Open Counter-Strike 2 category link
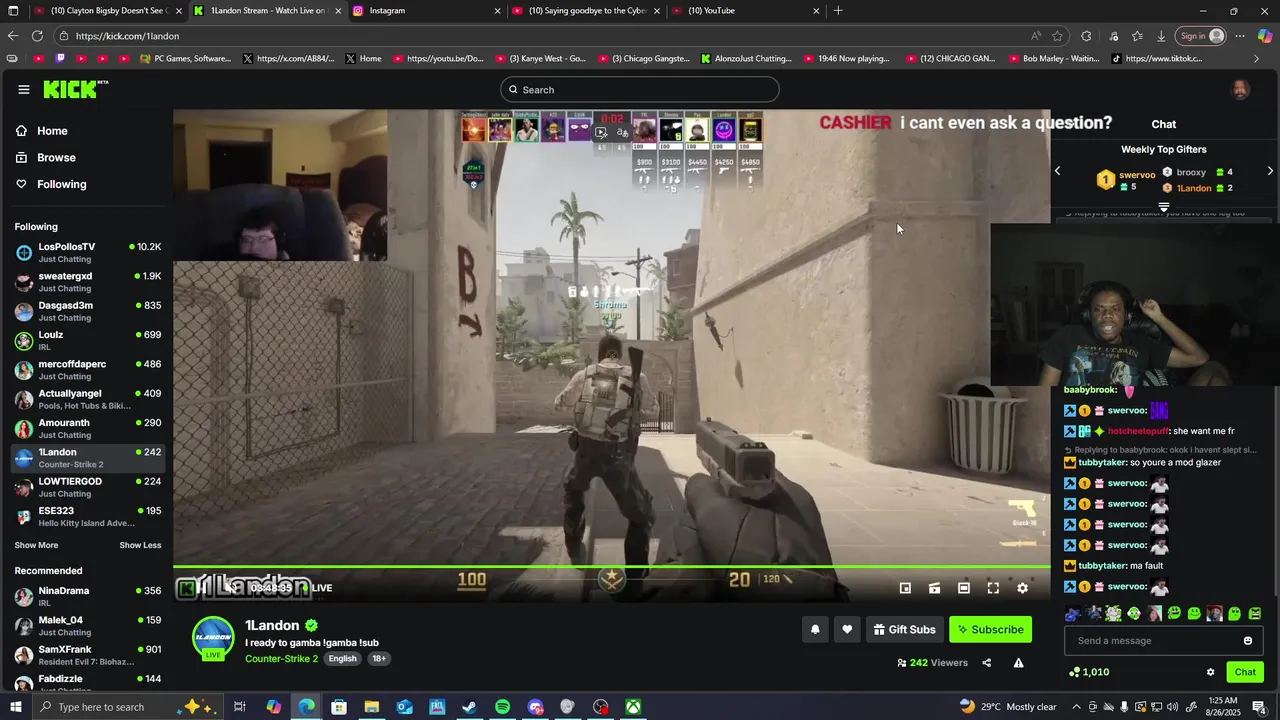The height and width of the screenshot is (720, 1280). point(281,658)
